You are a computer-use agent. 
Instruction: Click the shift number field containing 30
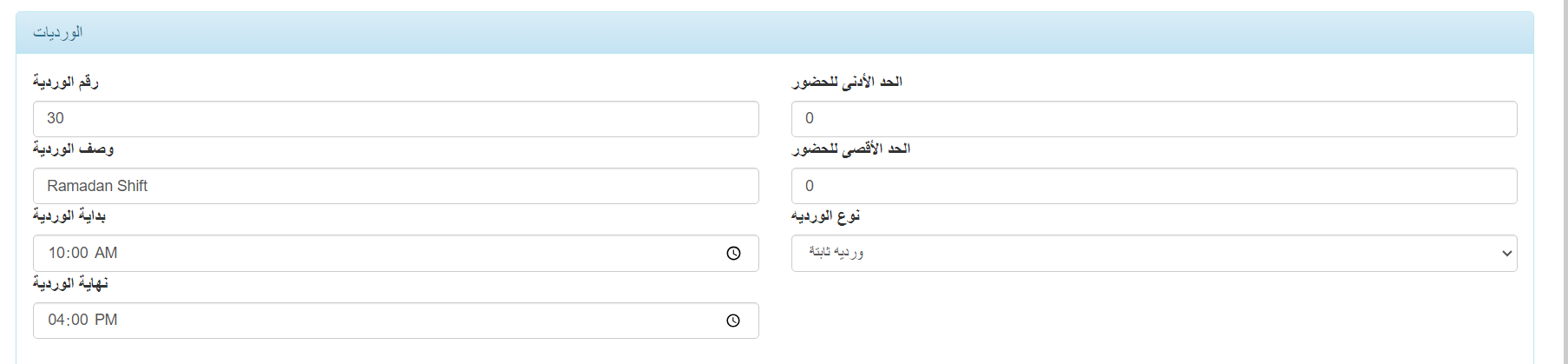point(395,119)
